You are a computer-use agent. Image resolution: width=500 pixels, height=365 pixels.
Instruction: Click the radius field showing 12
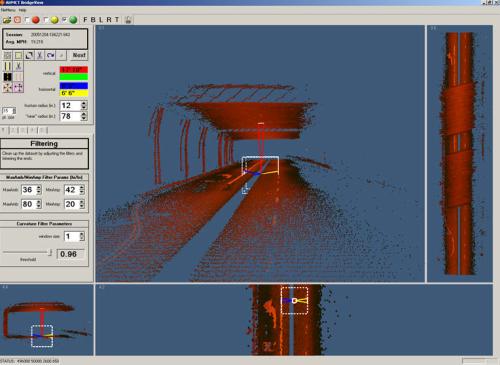(70, 106)
